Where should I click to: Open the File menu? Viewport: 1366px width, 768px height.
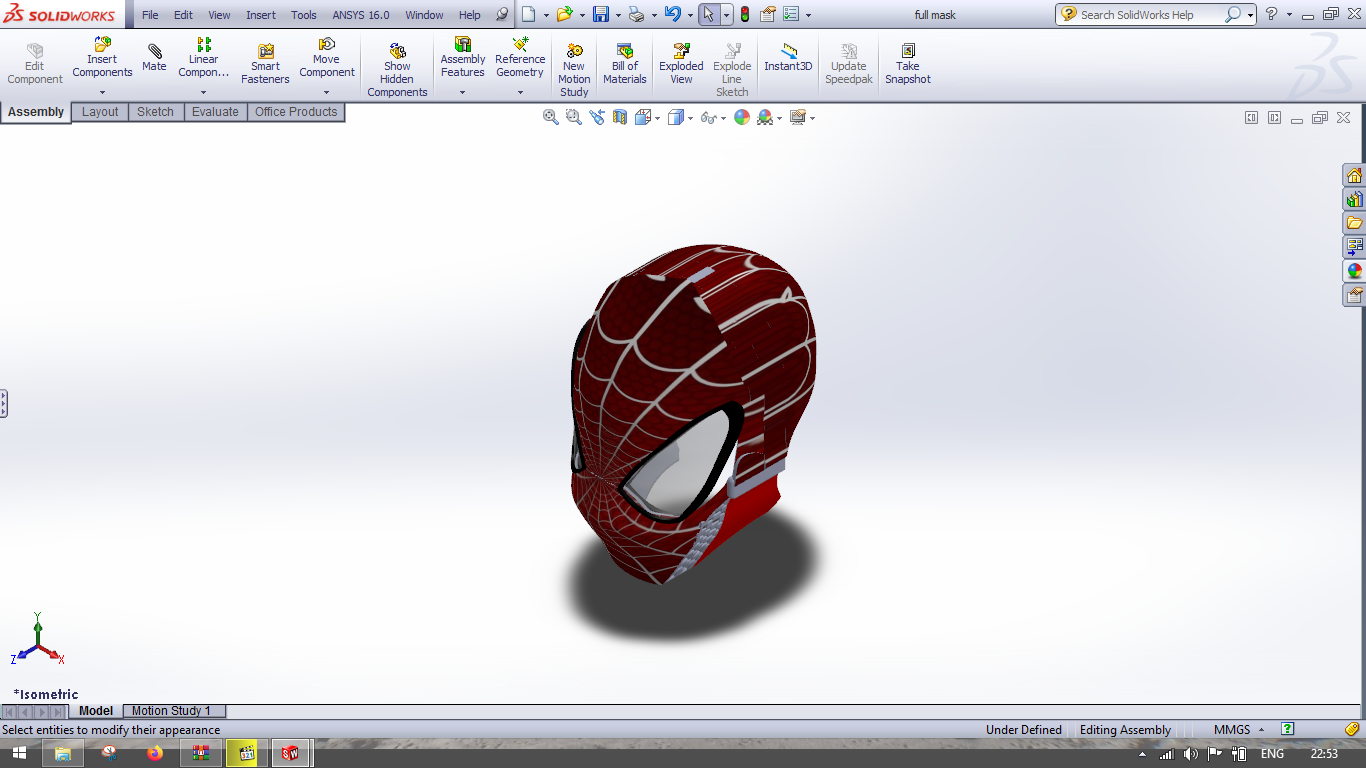click(150, 15)
